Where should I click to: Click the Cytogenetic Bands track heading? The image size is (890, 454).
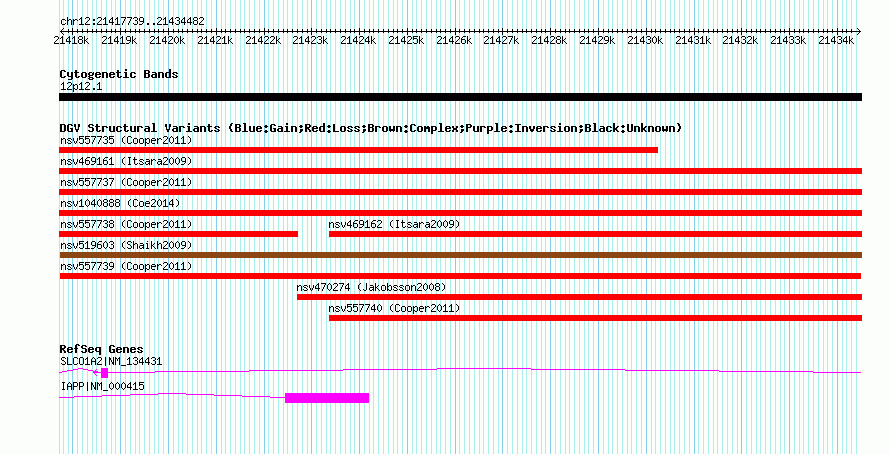(x=119, y=74)
